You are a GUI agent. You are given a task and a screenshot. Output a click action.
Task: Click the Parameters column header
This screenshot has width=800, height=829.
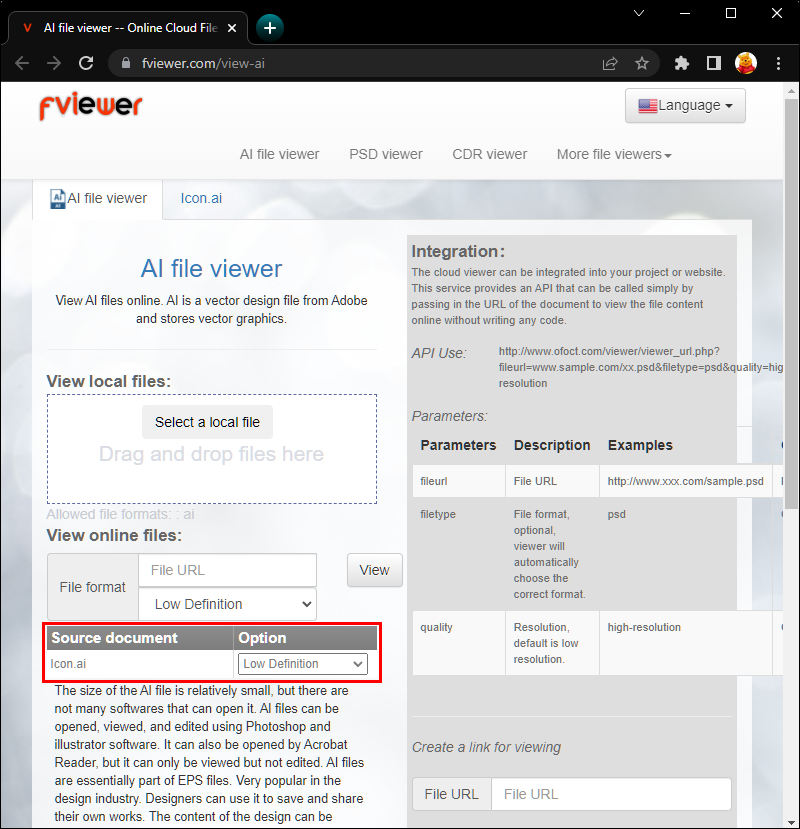tap(458, 445)
